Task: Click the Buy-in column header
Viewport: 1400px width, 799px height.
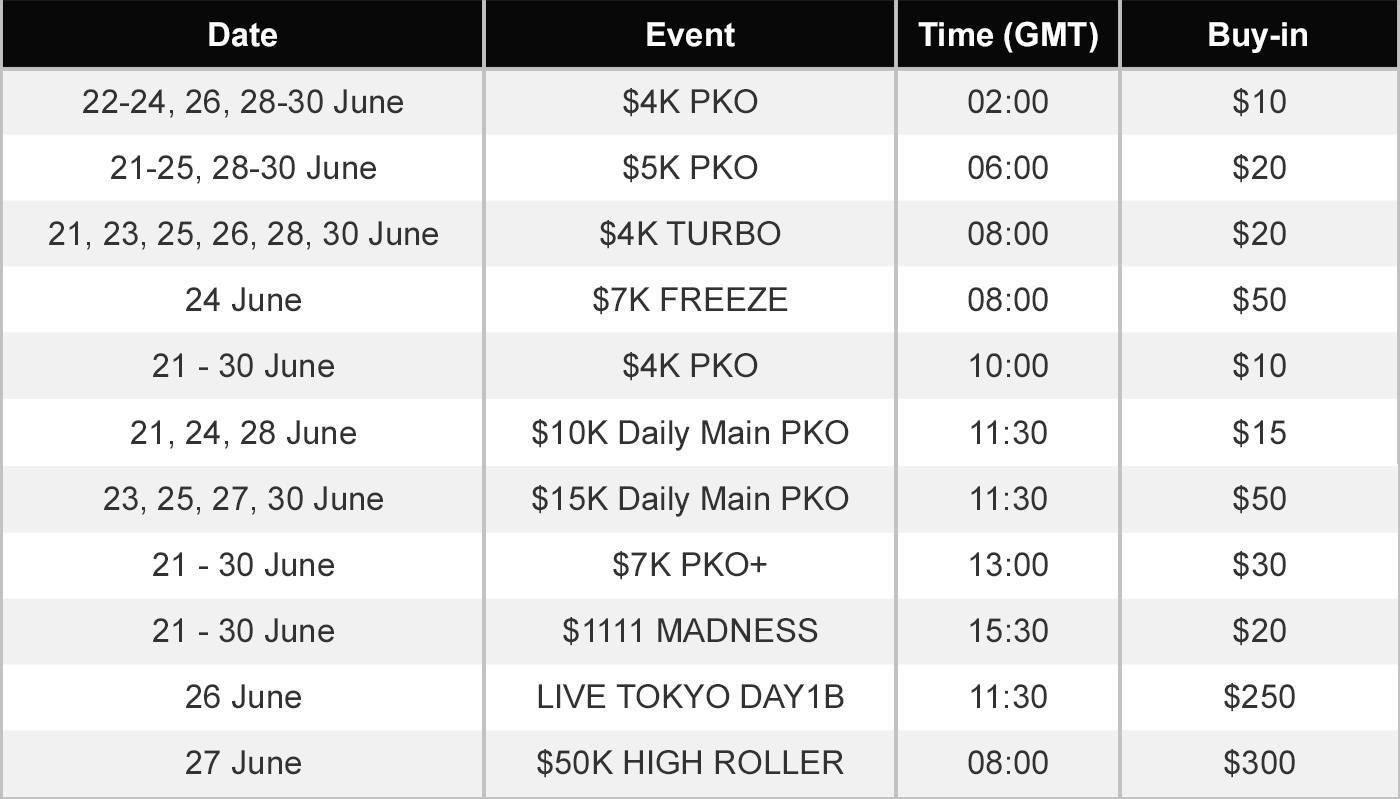Action: point(1258,35)
